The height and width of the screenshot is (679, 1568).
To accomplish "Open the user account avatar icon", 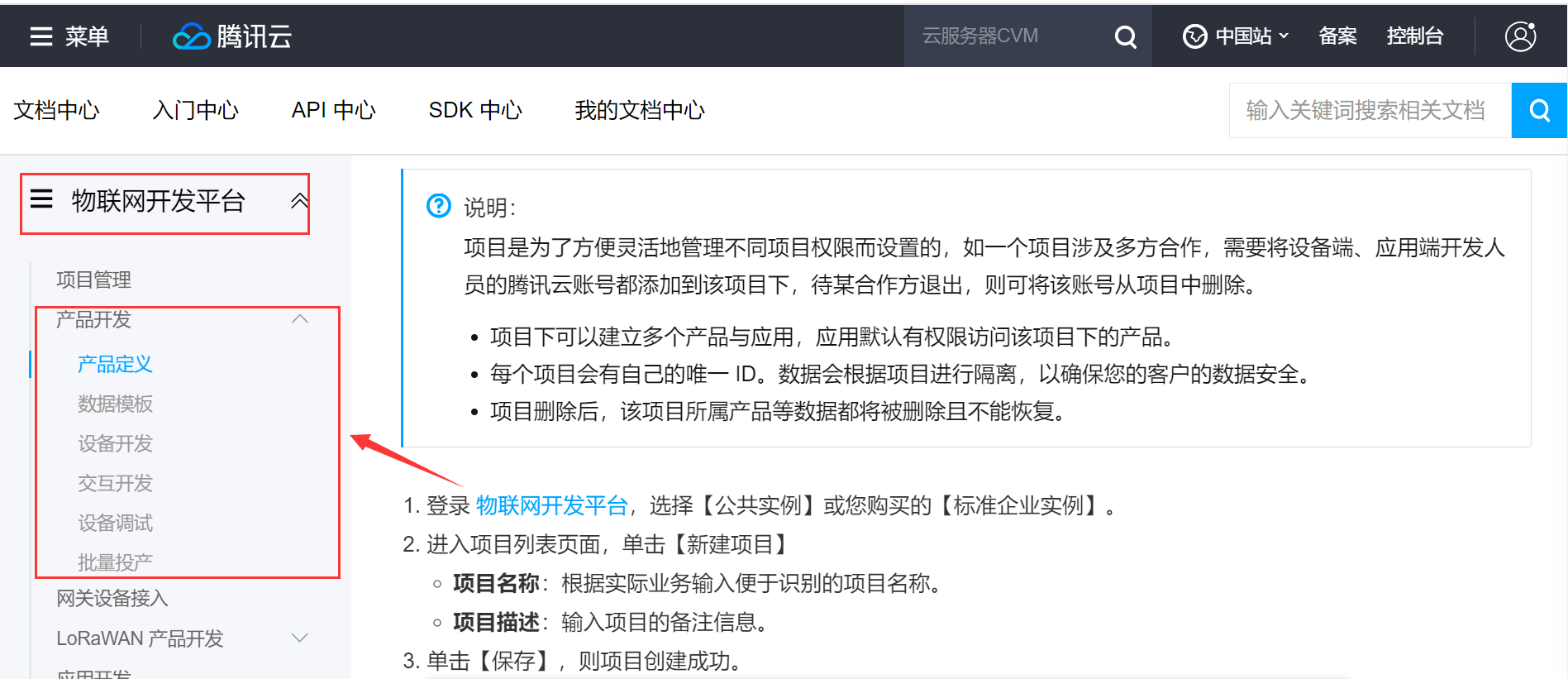I will click(x=1520, y=36).
